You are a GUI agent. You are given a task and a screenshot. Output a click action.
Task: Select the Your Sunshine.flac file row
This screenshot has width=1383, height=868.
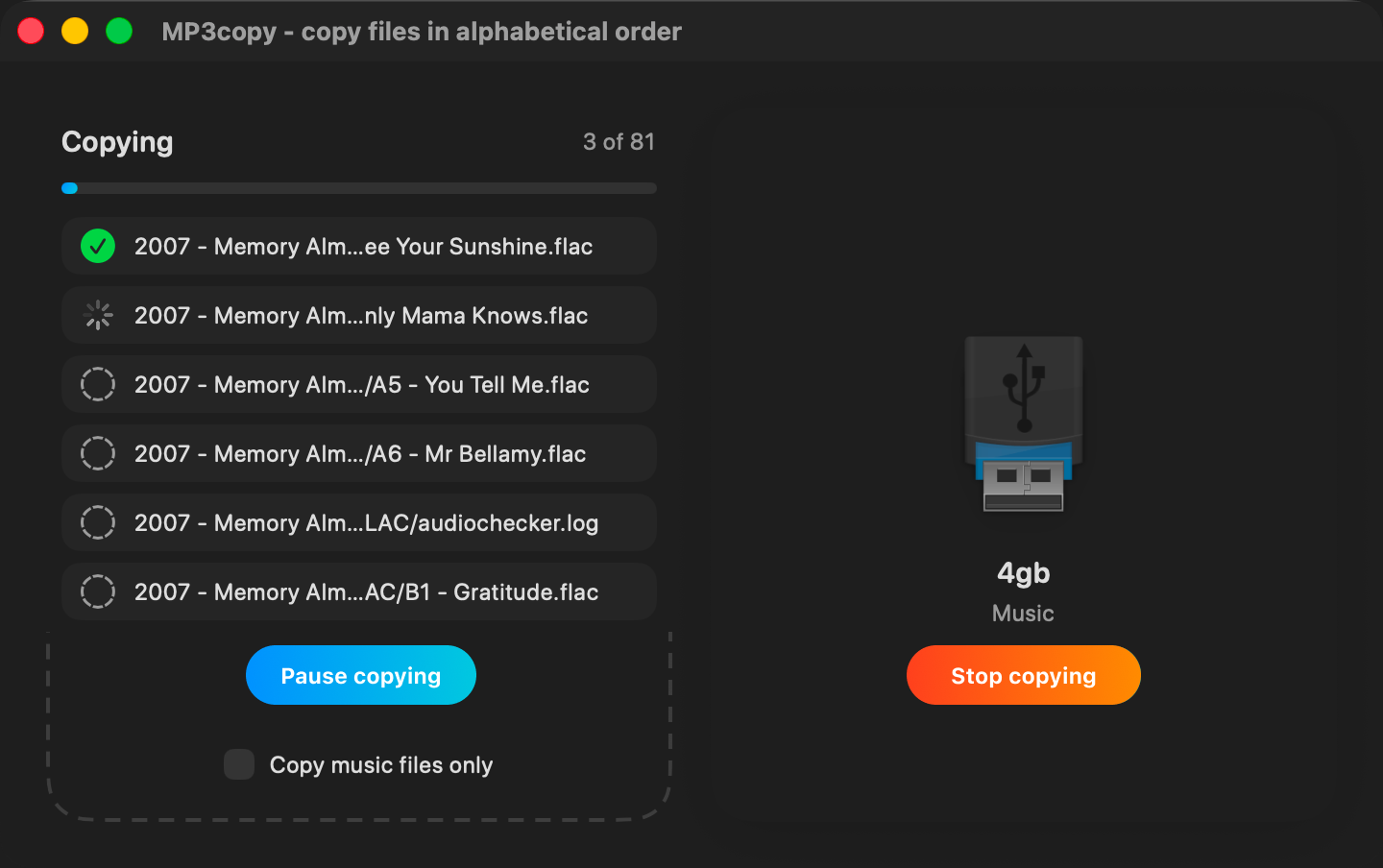tap(359, 246)
